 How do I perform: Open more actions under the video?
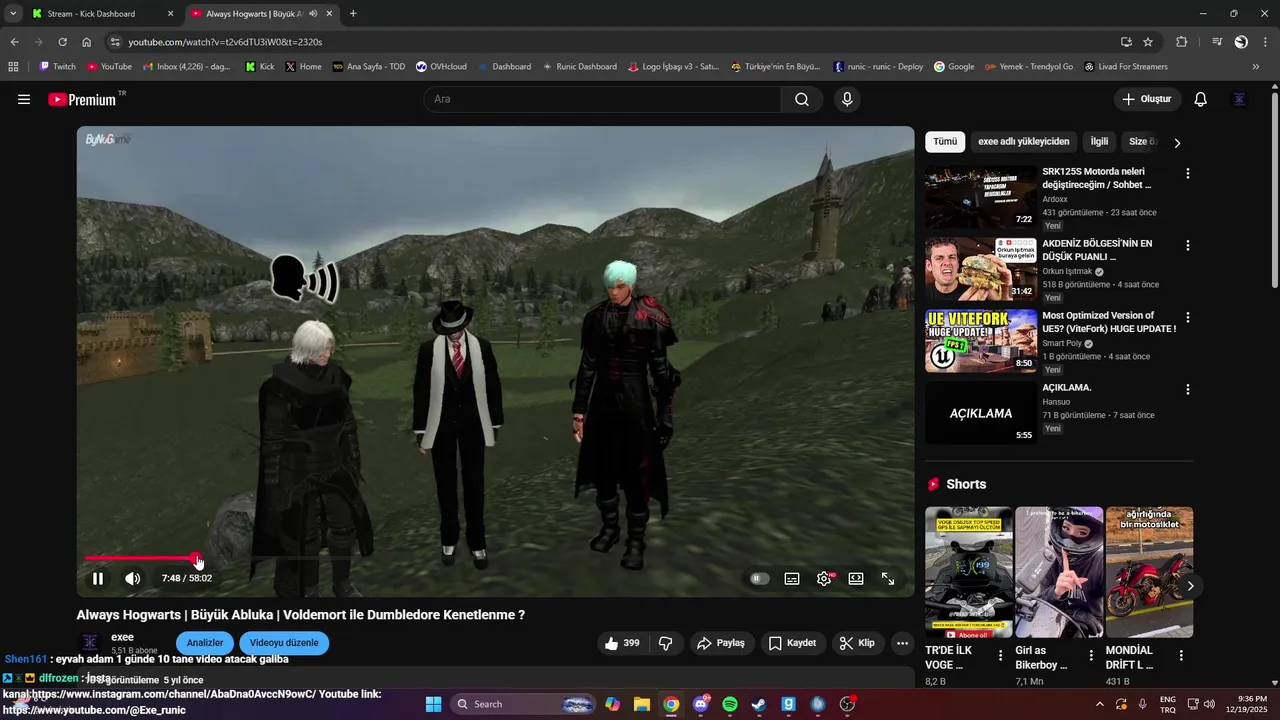(x=902, y=643)
